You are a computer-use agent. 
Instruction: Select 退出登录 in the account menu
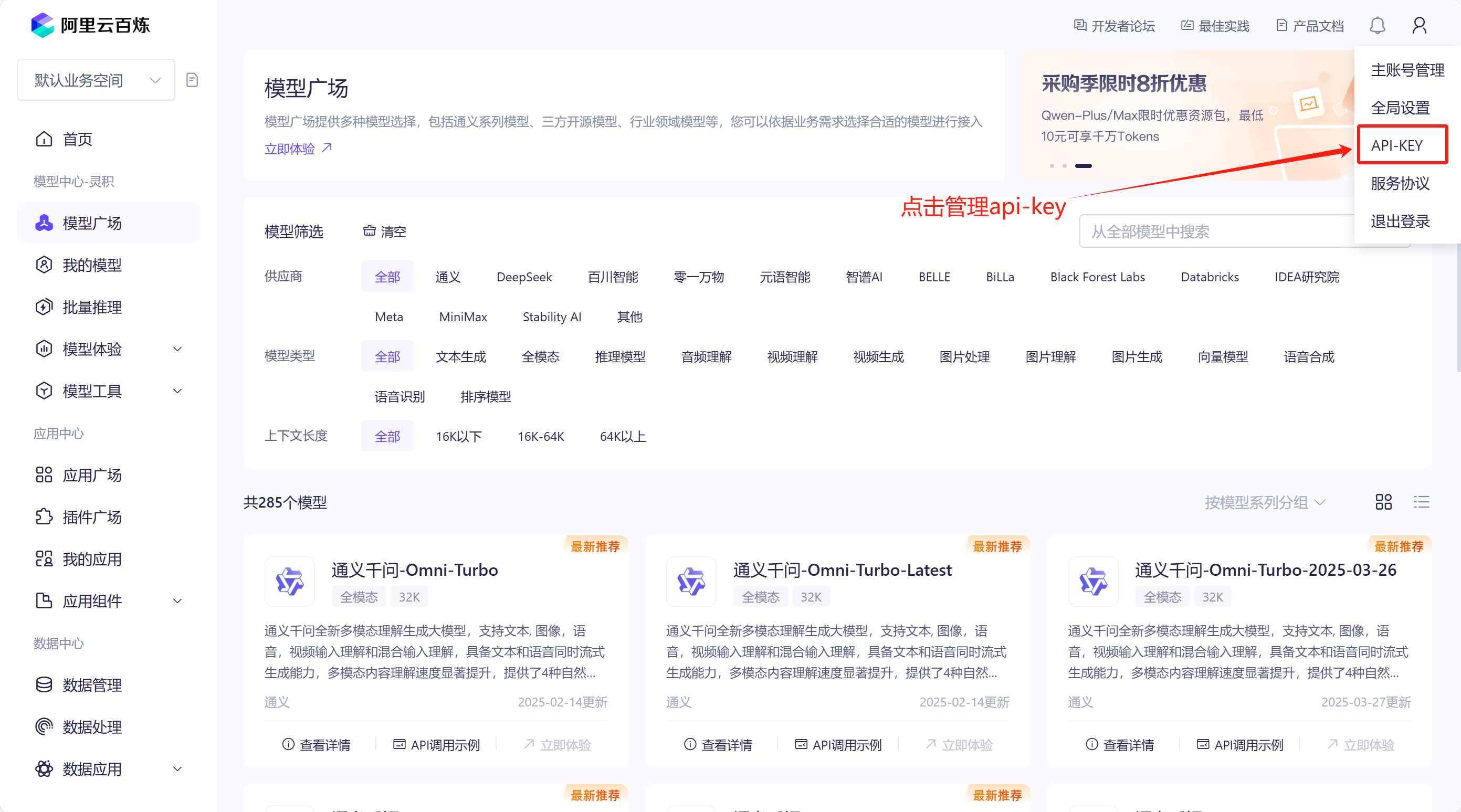click(x=1400, y=221)
